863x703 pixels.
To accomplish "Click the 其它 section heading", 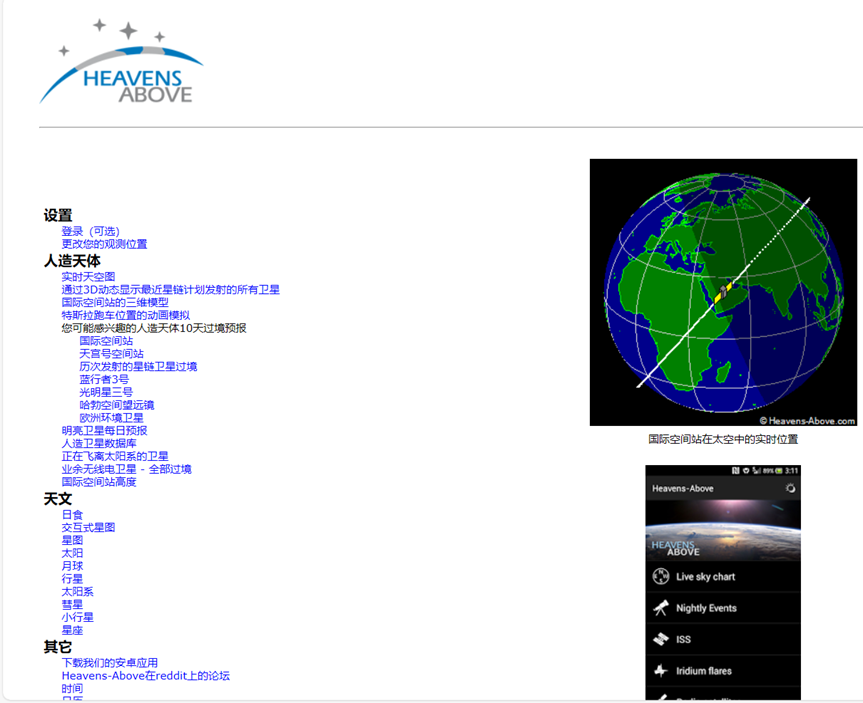I will click(x=58, y=647).
